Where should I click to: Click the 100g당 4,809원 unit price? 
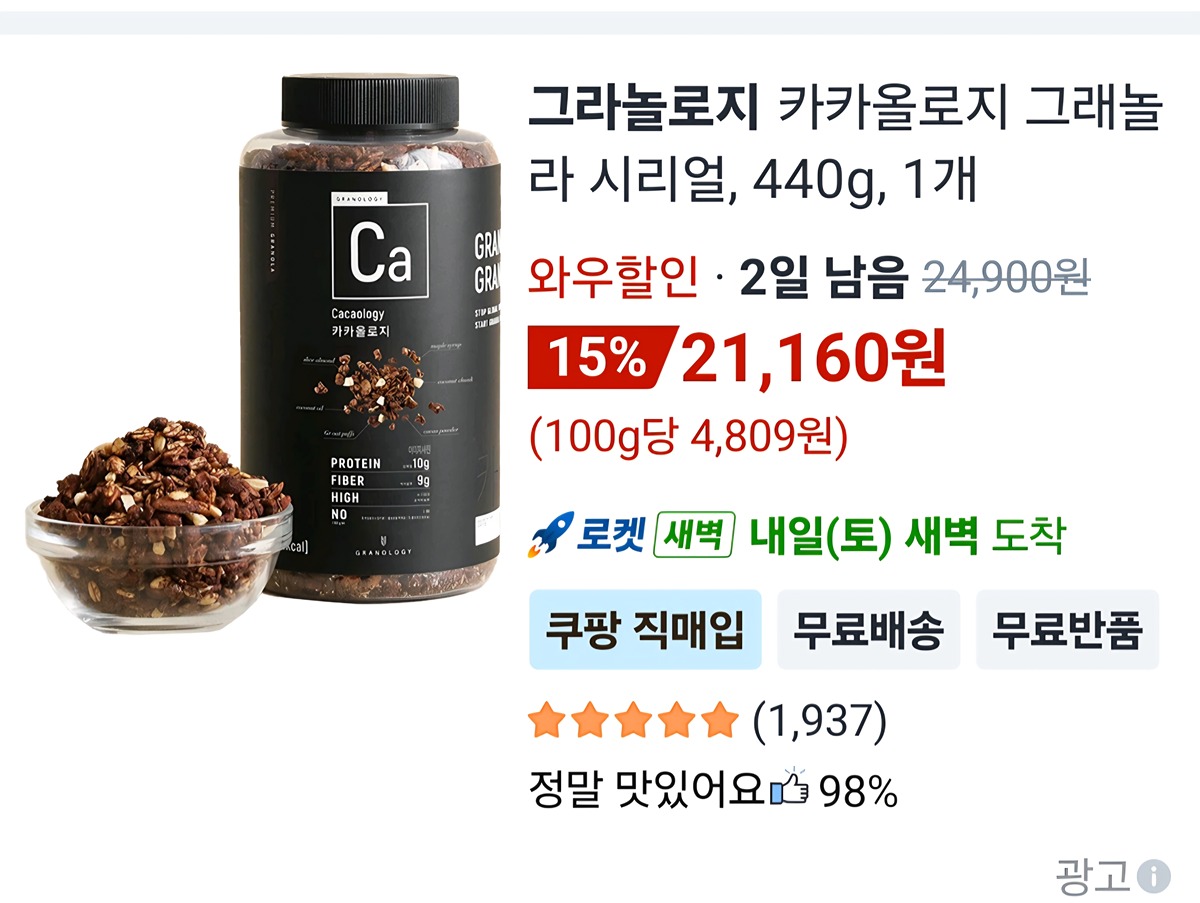click(x=688, y=436)
